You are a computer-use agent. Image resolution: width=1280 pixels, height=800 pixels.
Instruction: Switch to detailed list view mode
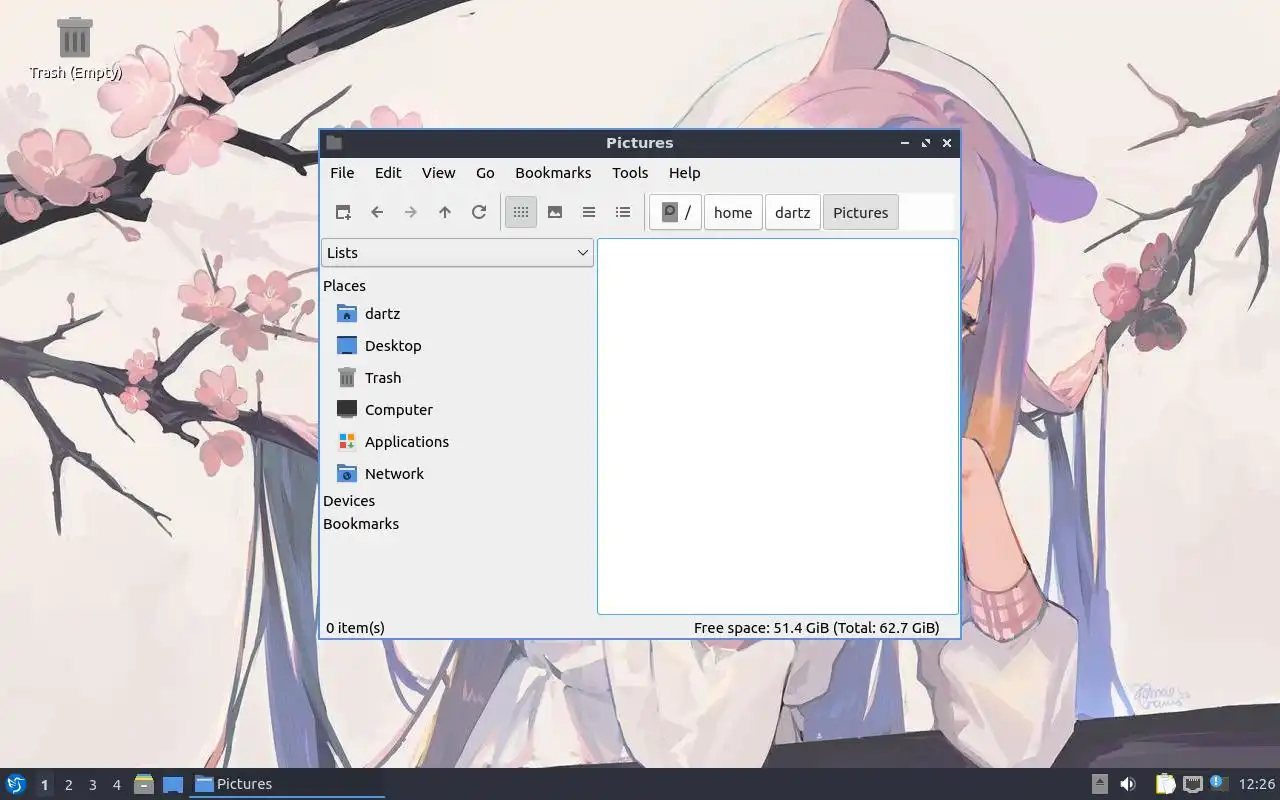pyautogui.click(x=623, y=212)
